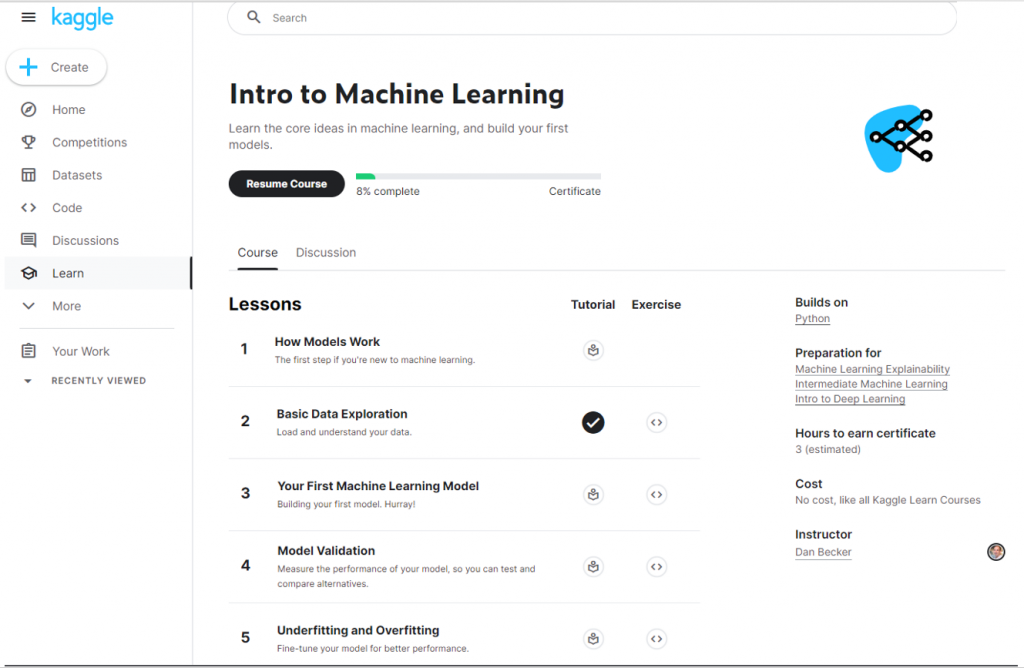Click the course network logo graphic
The image size is (1024, 668).
pyautogui.click(x=899, y=138)
